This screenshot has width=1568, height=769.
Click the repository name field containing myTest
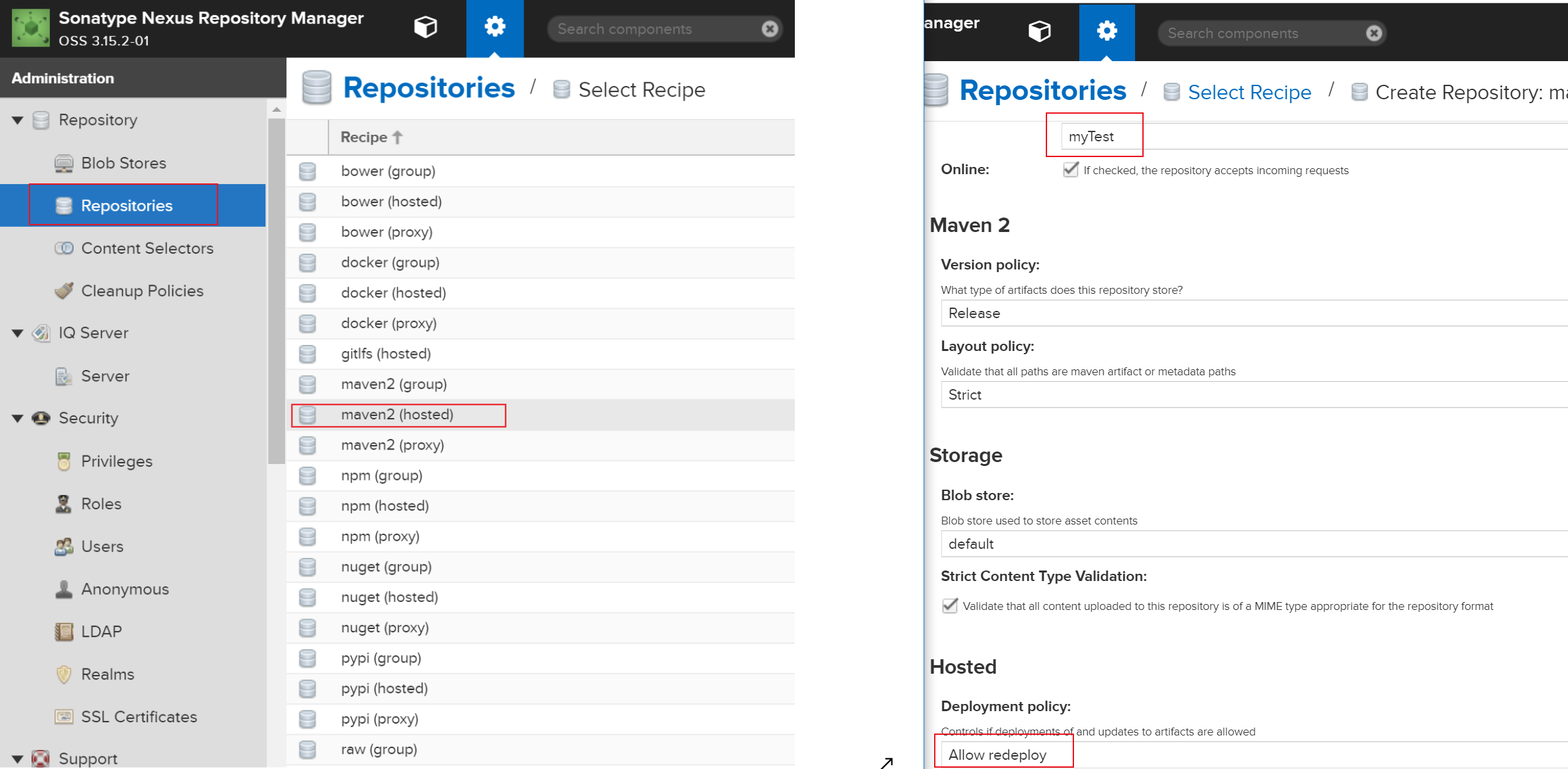point(1314,137)
